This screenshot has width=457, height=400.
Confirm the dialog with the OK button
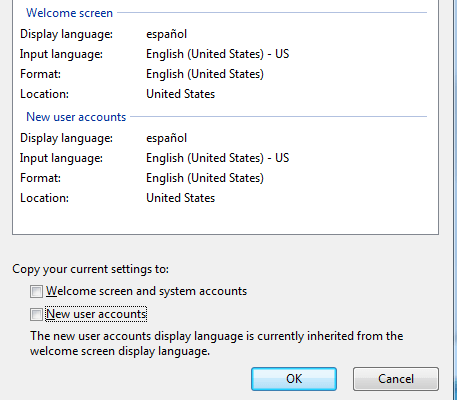[294, 379]
